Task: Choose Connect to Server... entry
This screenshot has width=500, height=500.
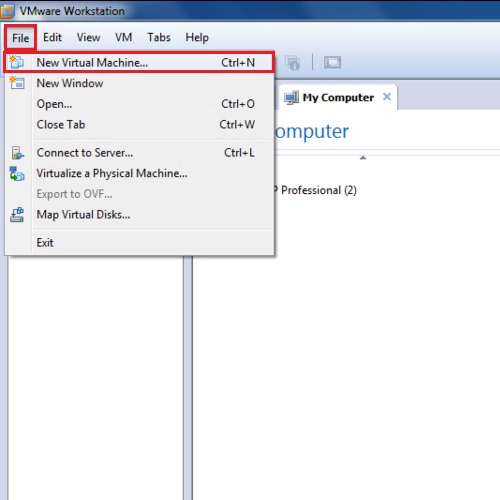Action: tap(139, 153)
